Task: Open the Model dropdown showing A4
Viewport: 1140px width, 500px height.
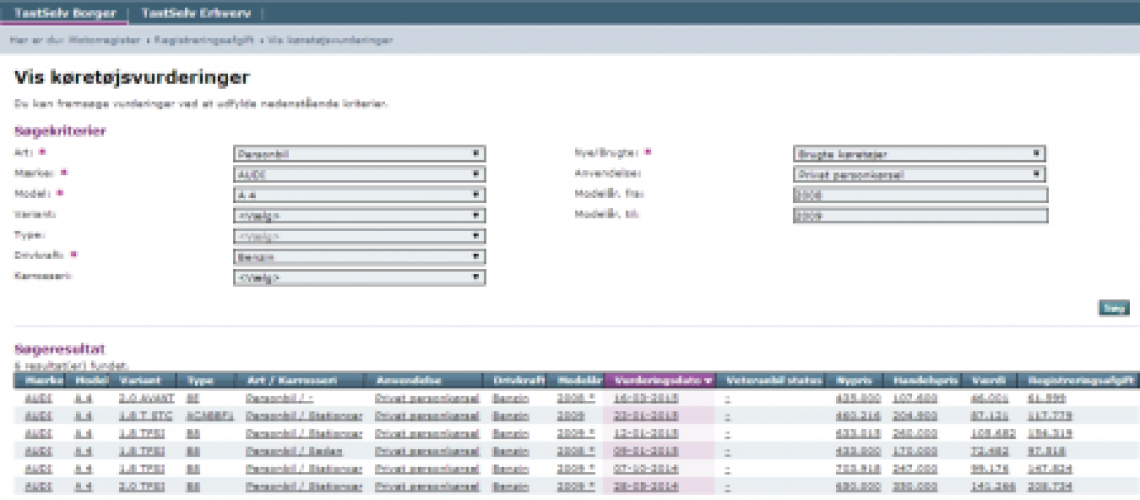Action: pyautogui.click(x=359, y=195)
